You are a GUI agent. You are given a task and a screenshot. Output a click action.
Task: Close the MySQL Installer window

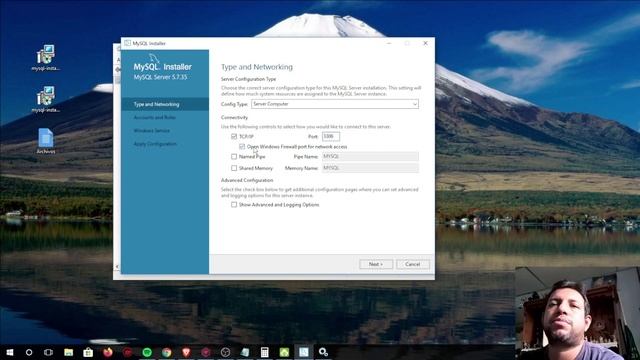pyautogui.click(x=425, y=43)
